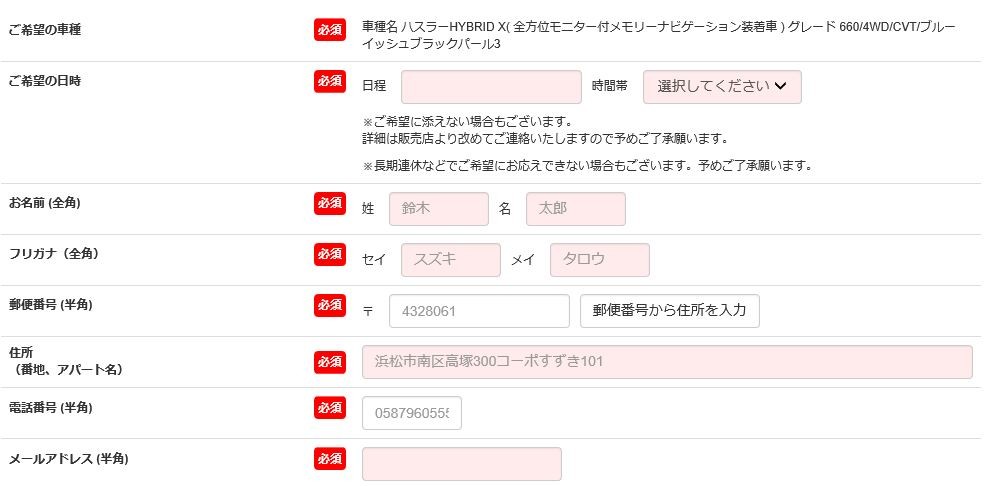984x486 pixels.
Task: Click the 必須 badge next to 住所
Action: point(330,361)
